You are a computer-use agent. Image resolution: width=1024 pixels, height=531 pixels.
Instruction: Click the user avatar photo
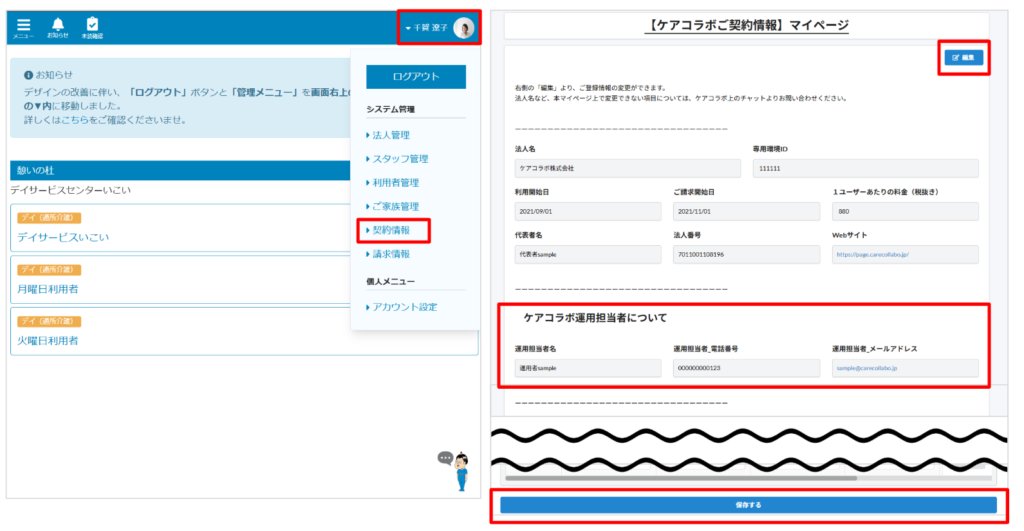pyautogui.click(x=464, y=27)
